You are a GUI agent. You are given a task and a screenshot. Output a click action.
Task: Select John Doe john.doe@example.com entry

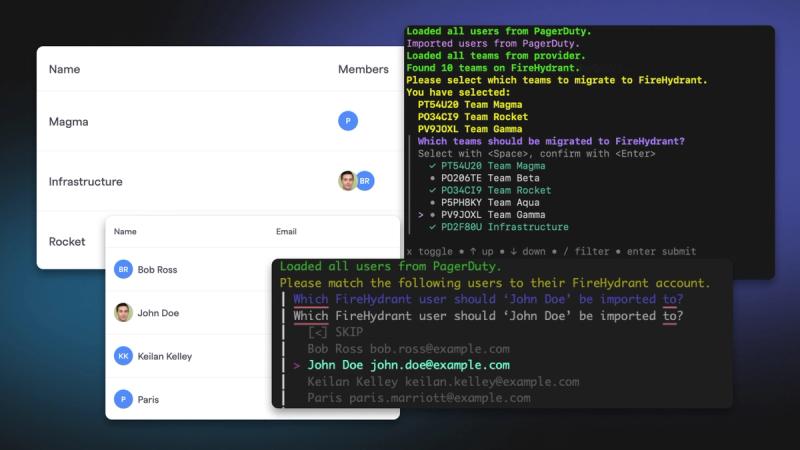[x=408, y=365]
